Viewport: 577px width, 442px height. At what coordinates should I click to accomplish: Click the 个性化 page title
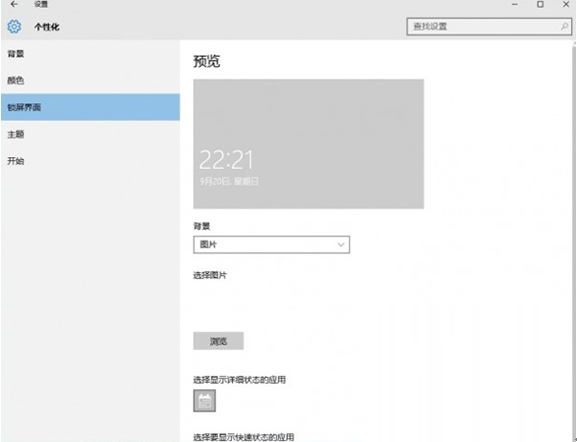click(47, 27)
